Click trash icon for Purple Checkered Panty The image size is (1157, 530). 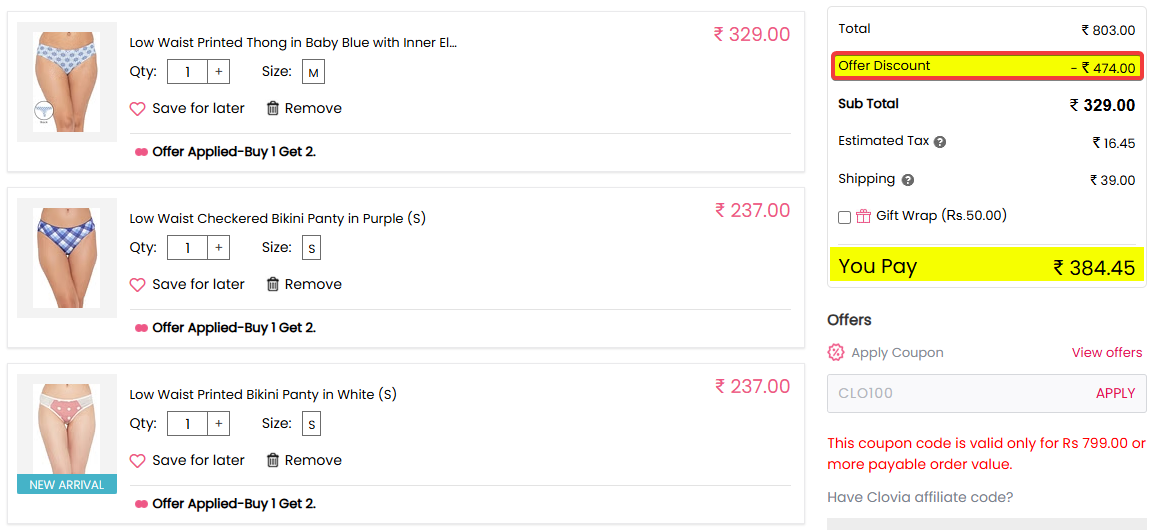[x=273, y=284]
